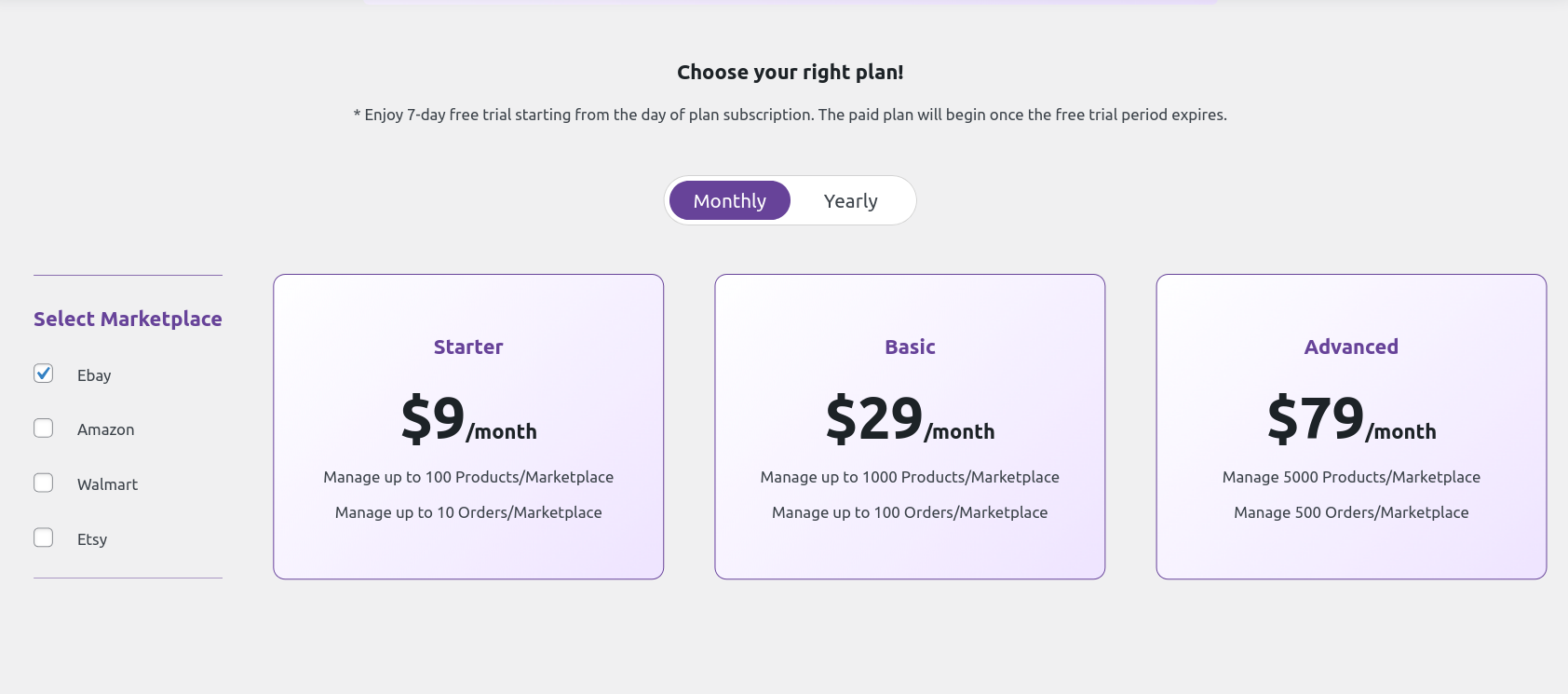Uncheck the Ebay marketplace checkbox
Screen dimensions: 1568x694
[x=43, y=373]
